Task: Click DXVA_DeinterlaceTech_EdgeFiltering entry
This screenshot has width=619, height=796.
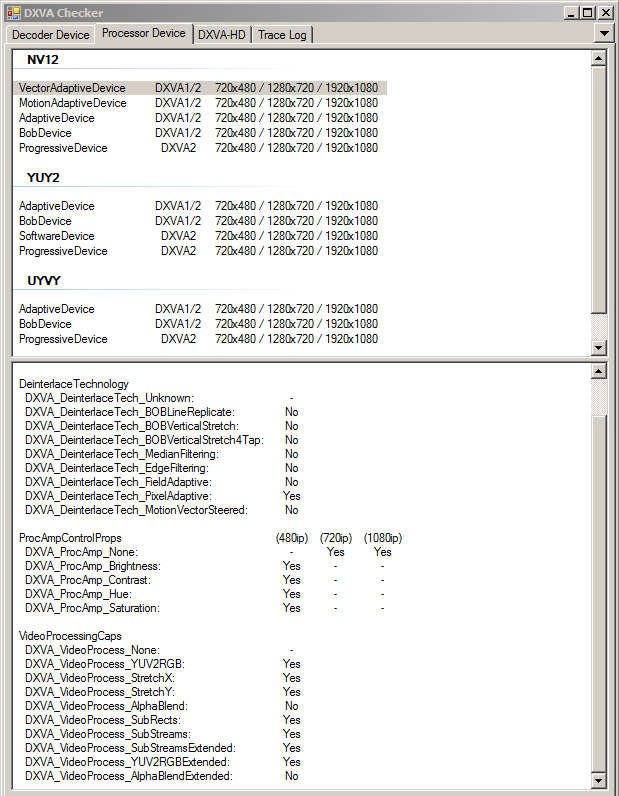Action: click(x=117, y=468)
